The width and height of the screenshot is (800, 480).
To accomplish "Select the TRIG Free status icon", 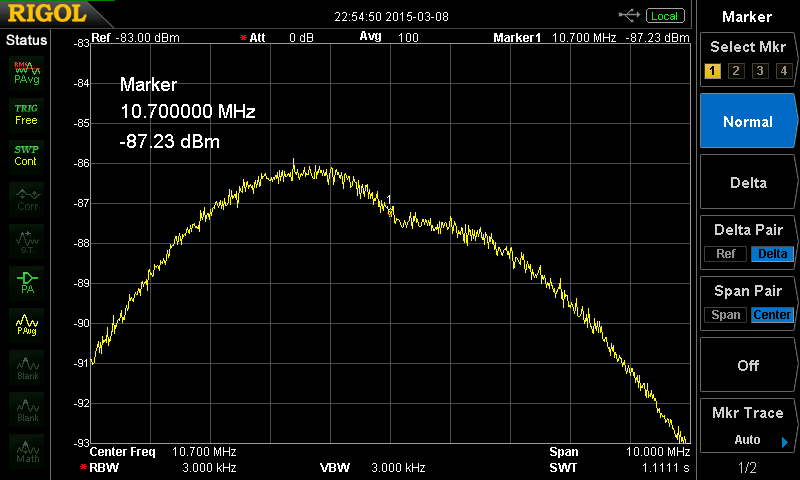I will [27, 115].
